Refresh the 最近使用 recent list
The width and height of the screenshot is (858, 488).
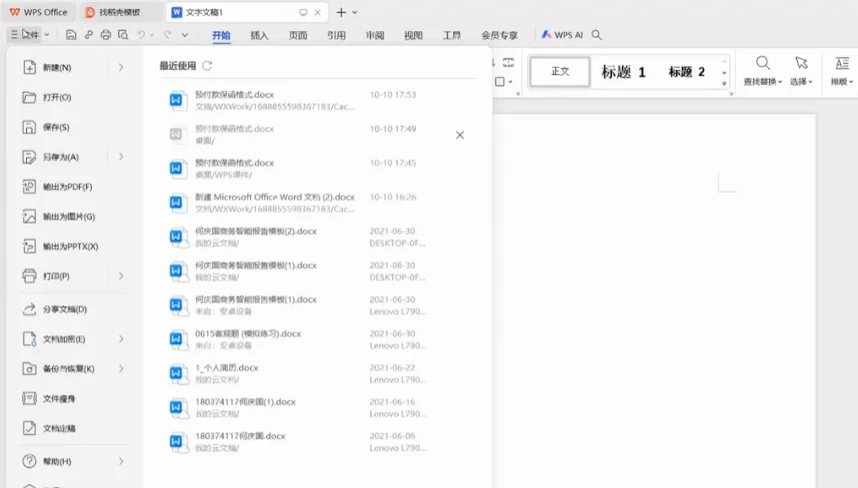207,66
